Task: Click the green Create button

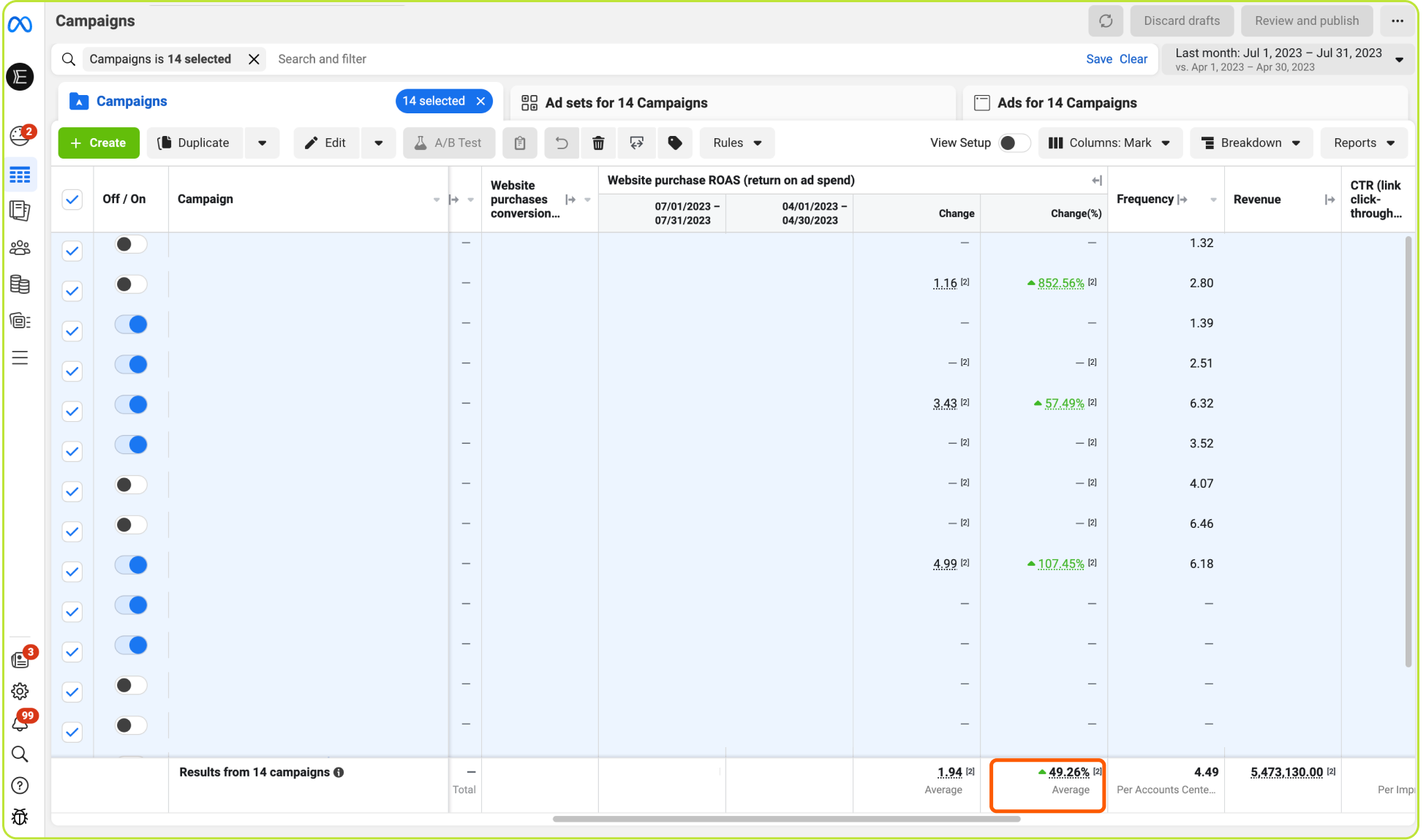Action: tap(98, 143)
